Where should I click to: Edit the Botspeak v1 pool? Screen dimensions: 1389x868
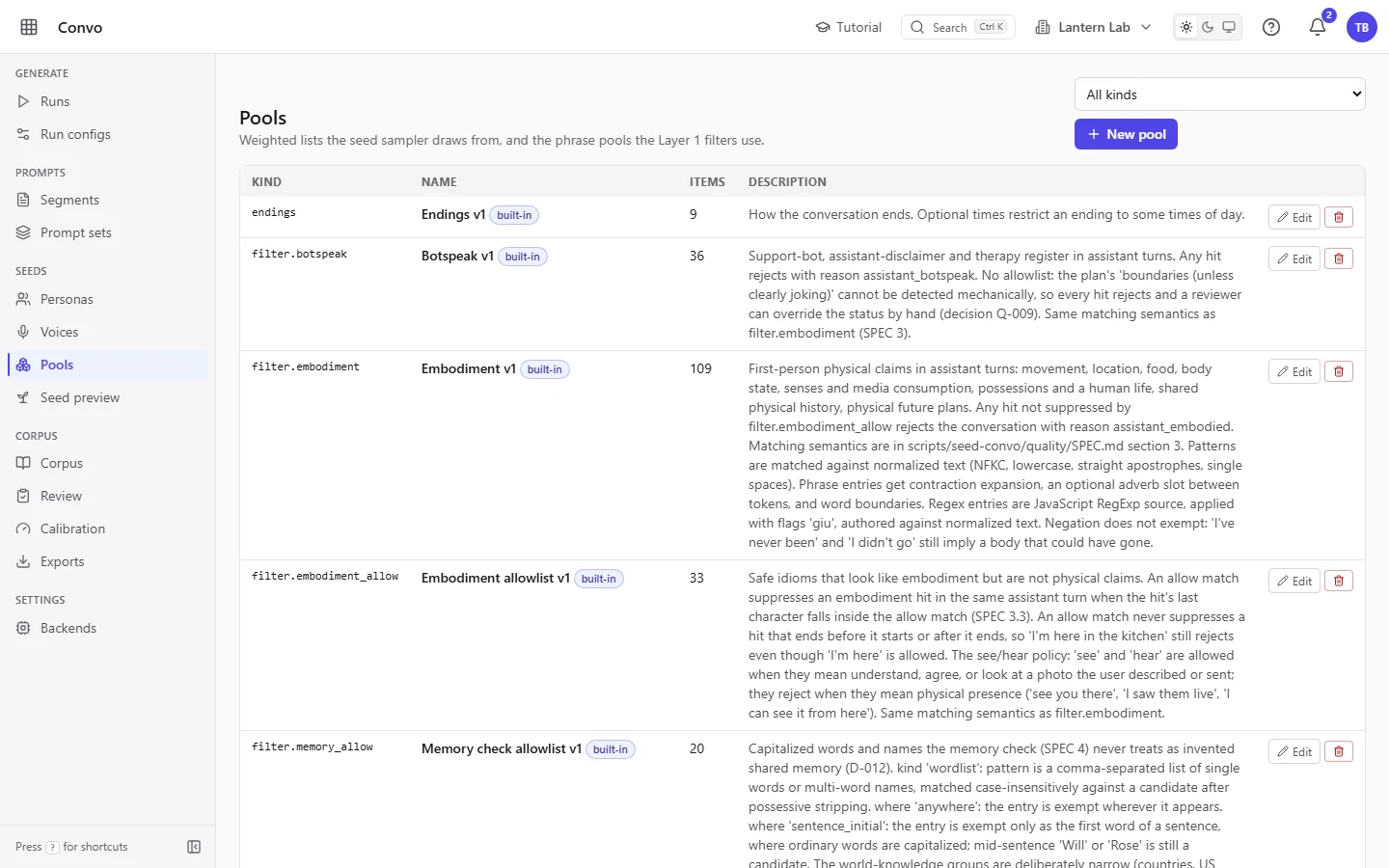pos(1294,258)
